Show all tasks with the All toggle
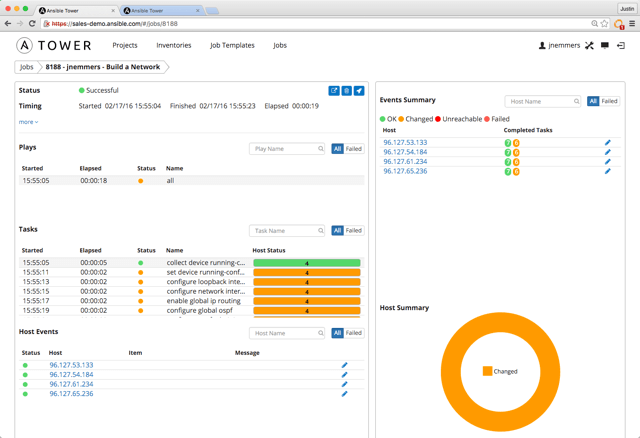This screenshot has height=438, width=640. click(x=337, y=231)
